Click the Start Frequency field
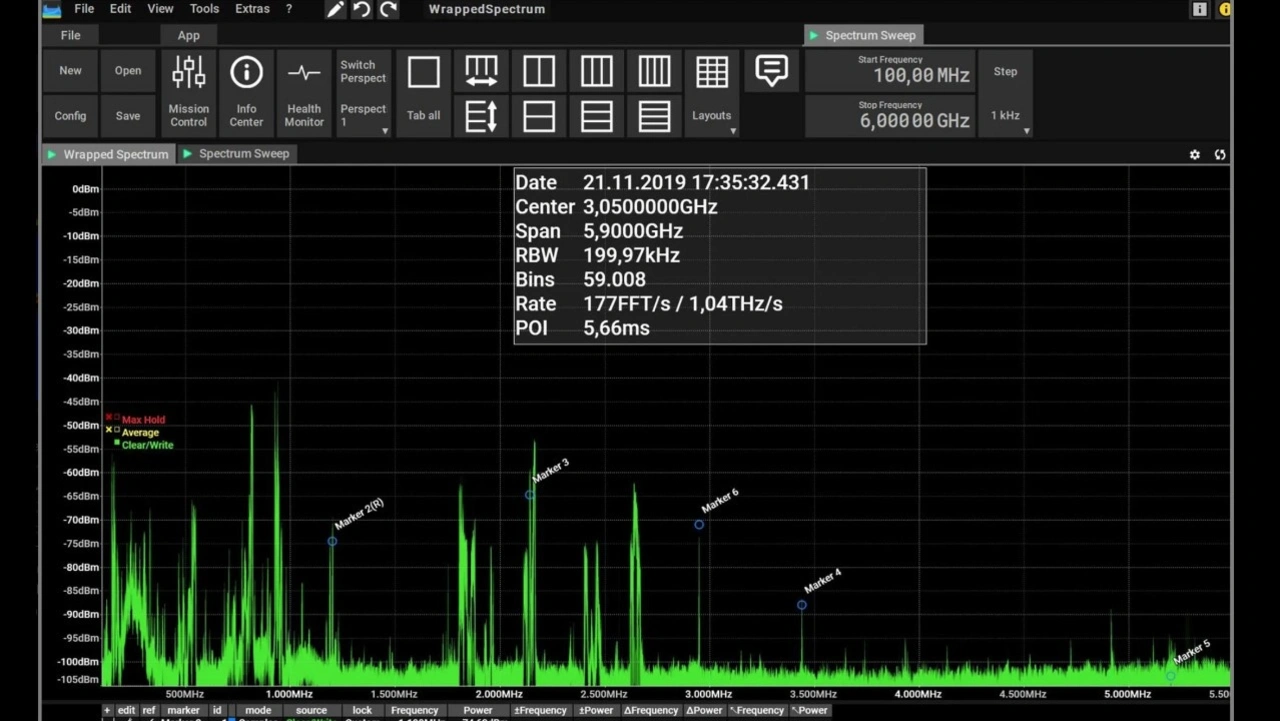Viewport: 1280px width, 721px height. (890, 71)
